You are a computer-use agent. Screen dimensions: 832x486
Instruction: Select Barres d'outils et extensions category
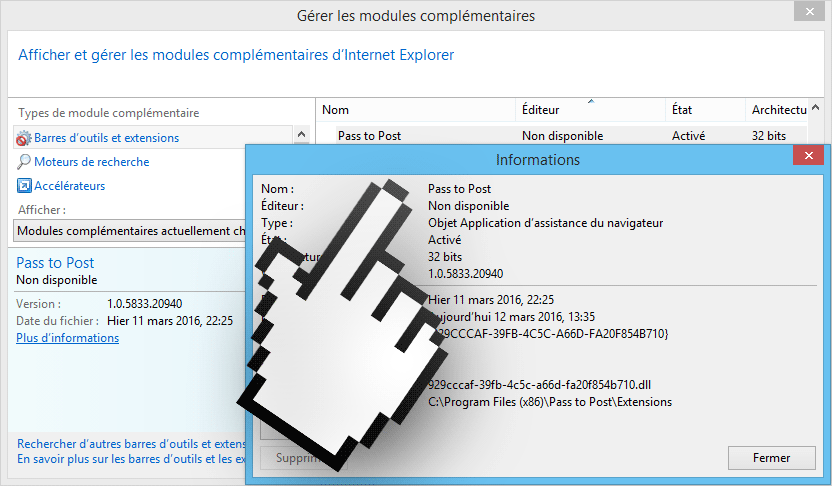click(x=153, y=138)
